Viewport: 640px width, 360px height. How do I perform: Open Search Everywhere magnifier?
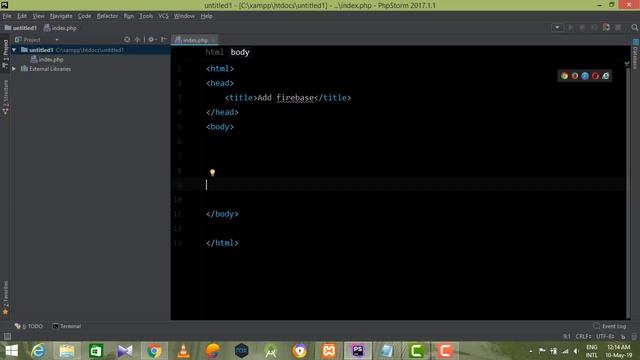[x=634, y=27]
